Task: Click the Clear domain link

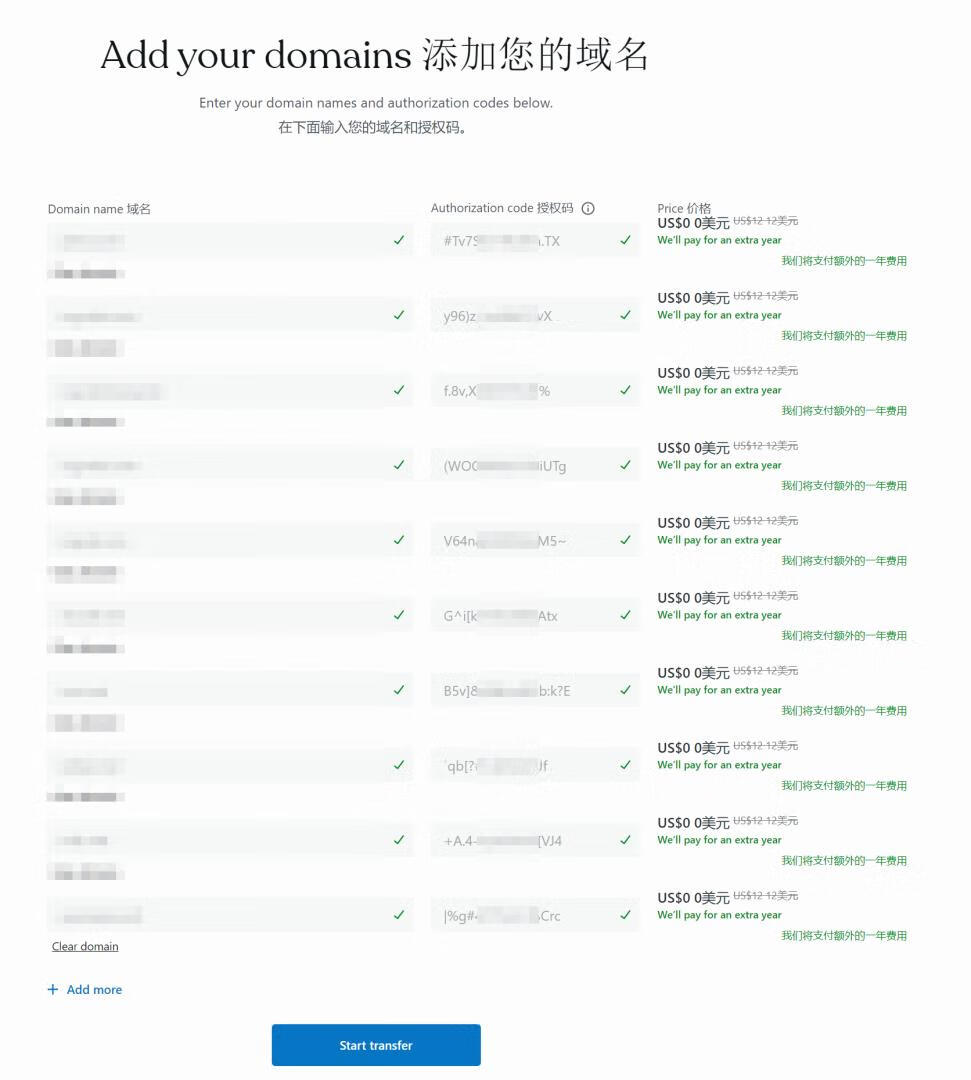Action: point(85,946)
